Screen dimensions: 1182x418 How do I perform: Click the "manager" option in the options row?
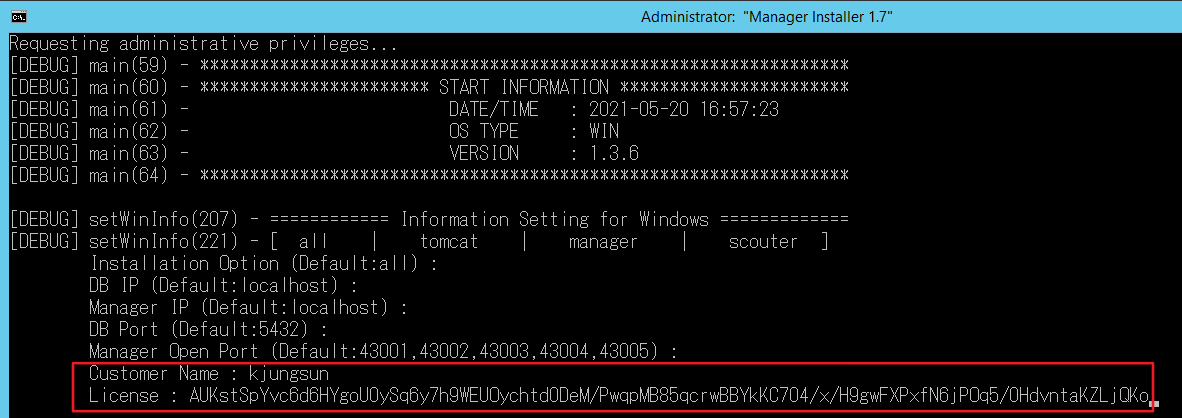click(x=603, y=242)
